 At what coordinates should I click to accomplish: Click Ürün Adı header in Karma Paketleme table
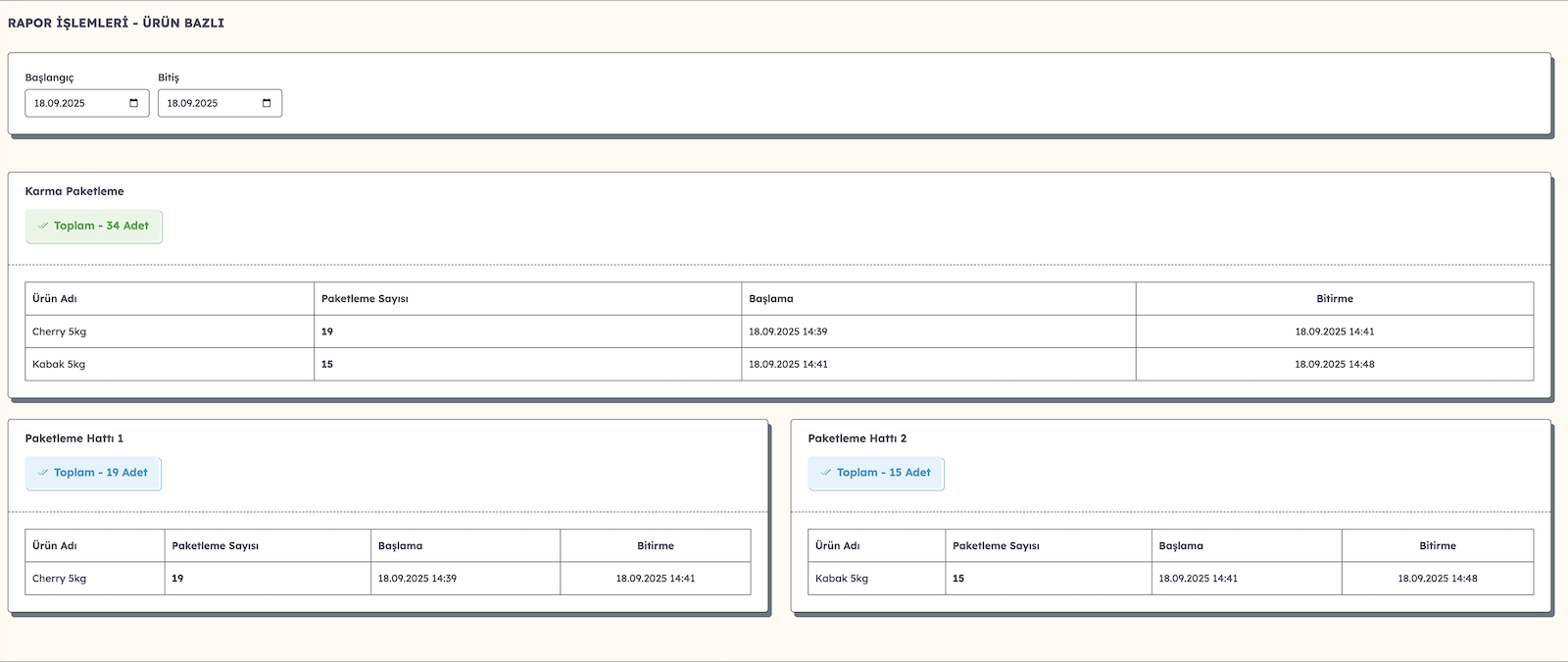[55, 299]
